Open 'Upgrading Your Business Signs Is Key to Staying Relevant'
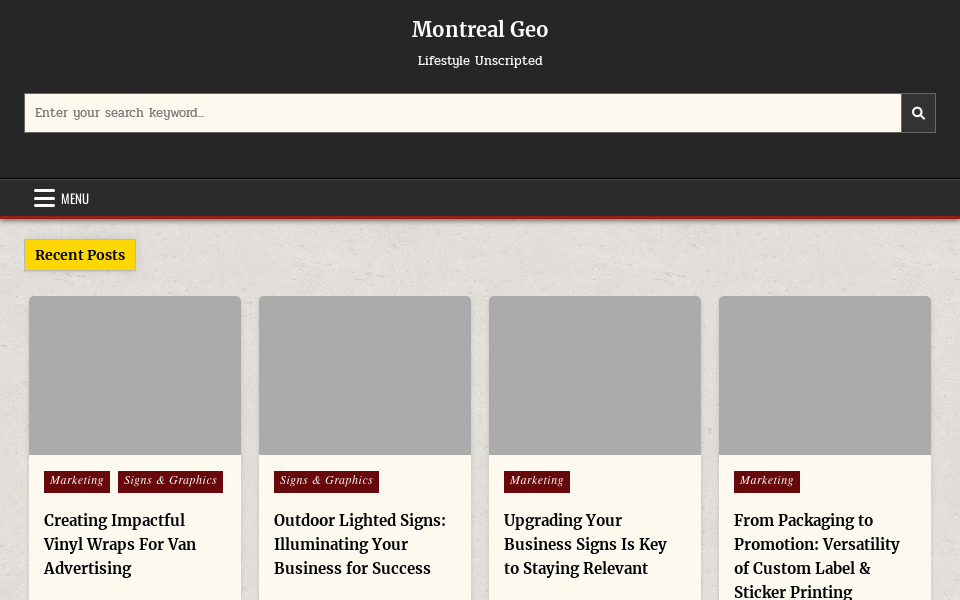Image resolution: width=960 pixels, height=600 pixels. [x=584, y=544]
